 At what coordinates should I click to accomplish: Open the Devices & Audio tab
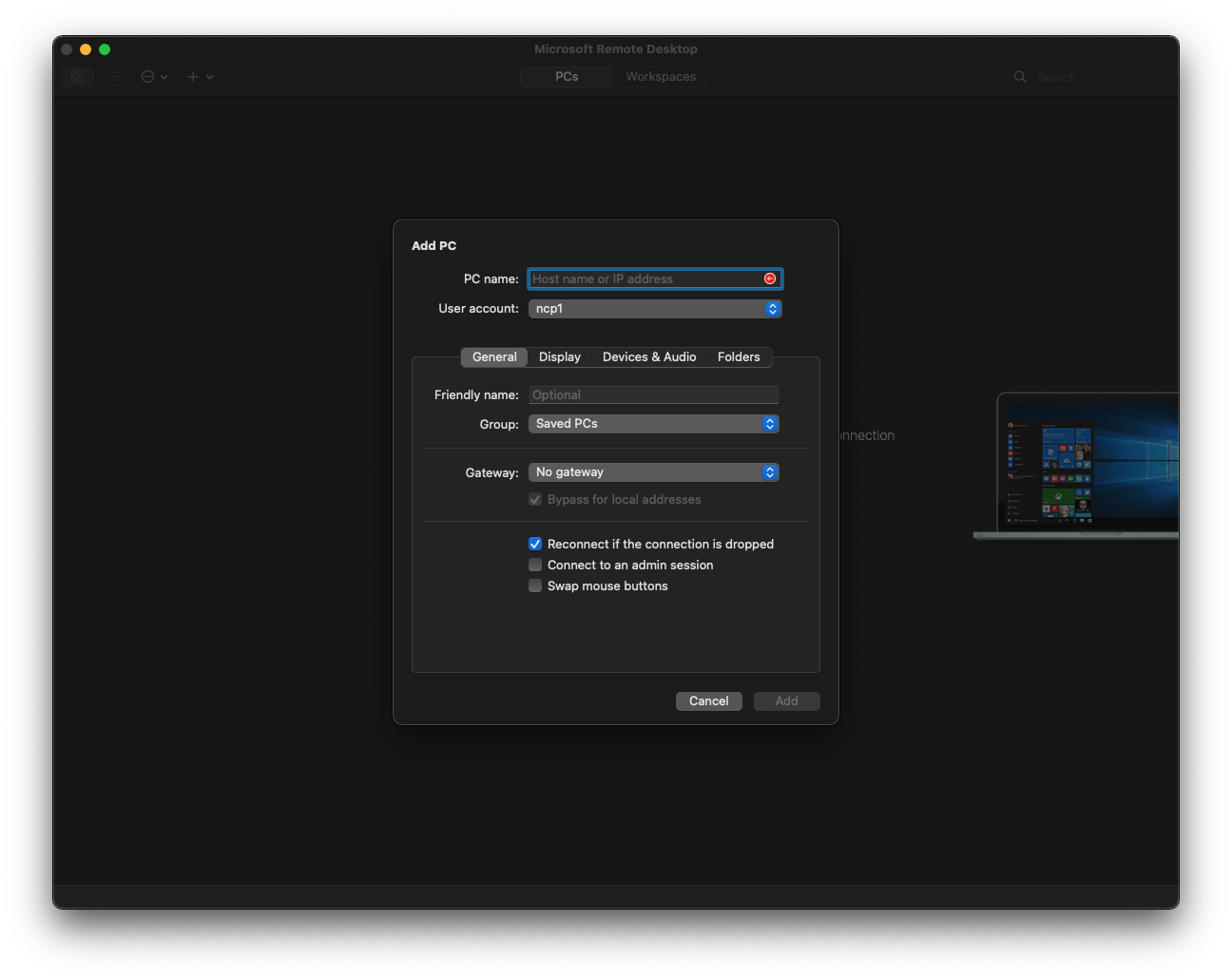pos(649,357)
